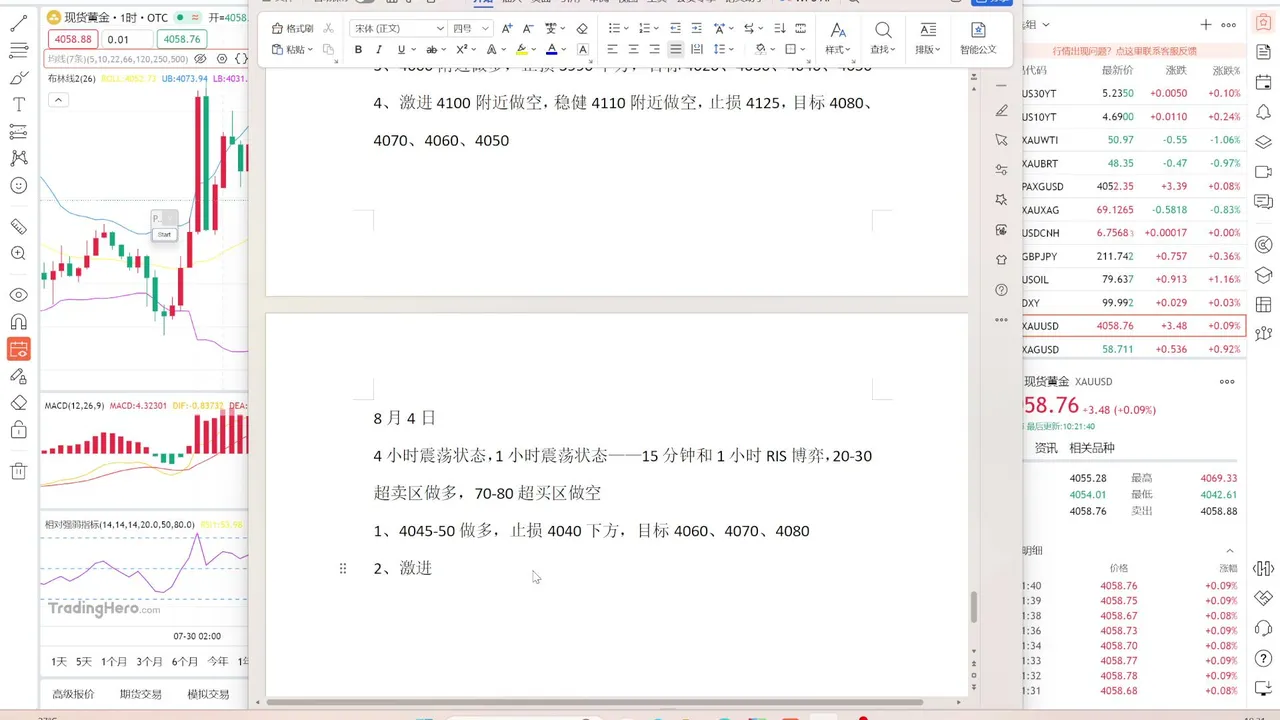Click the sliders settings icon in document side panel
1280x720 pixels.
pos(1002,170)
